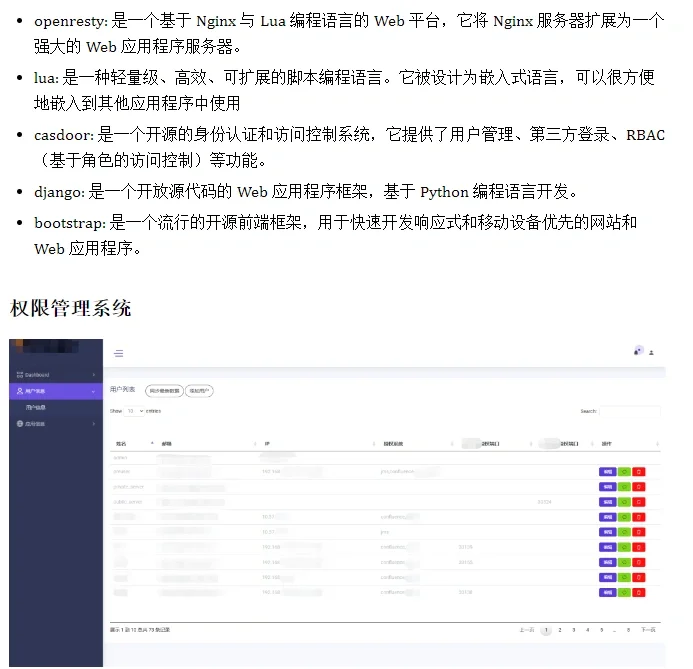Viewport: 693px width, 669px height.
Task: Click the word django in bullet list
Action: pos(58,192)
